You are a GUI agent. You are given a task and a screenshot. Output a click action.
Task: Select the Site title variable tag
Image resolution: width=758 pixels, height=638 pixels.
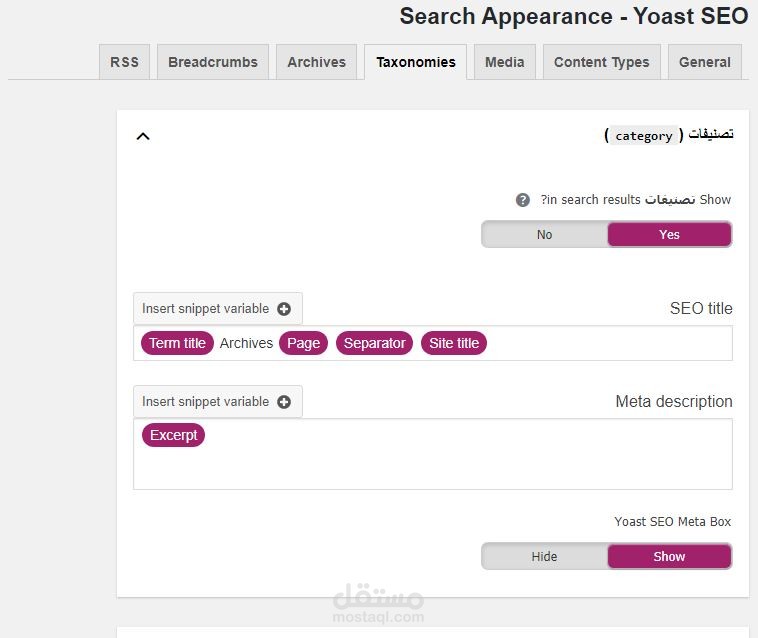coord(454,343)
